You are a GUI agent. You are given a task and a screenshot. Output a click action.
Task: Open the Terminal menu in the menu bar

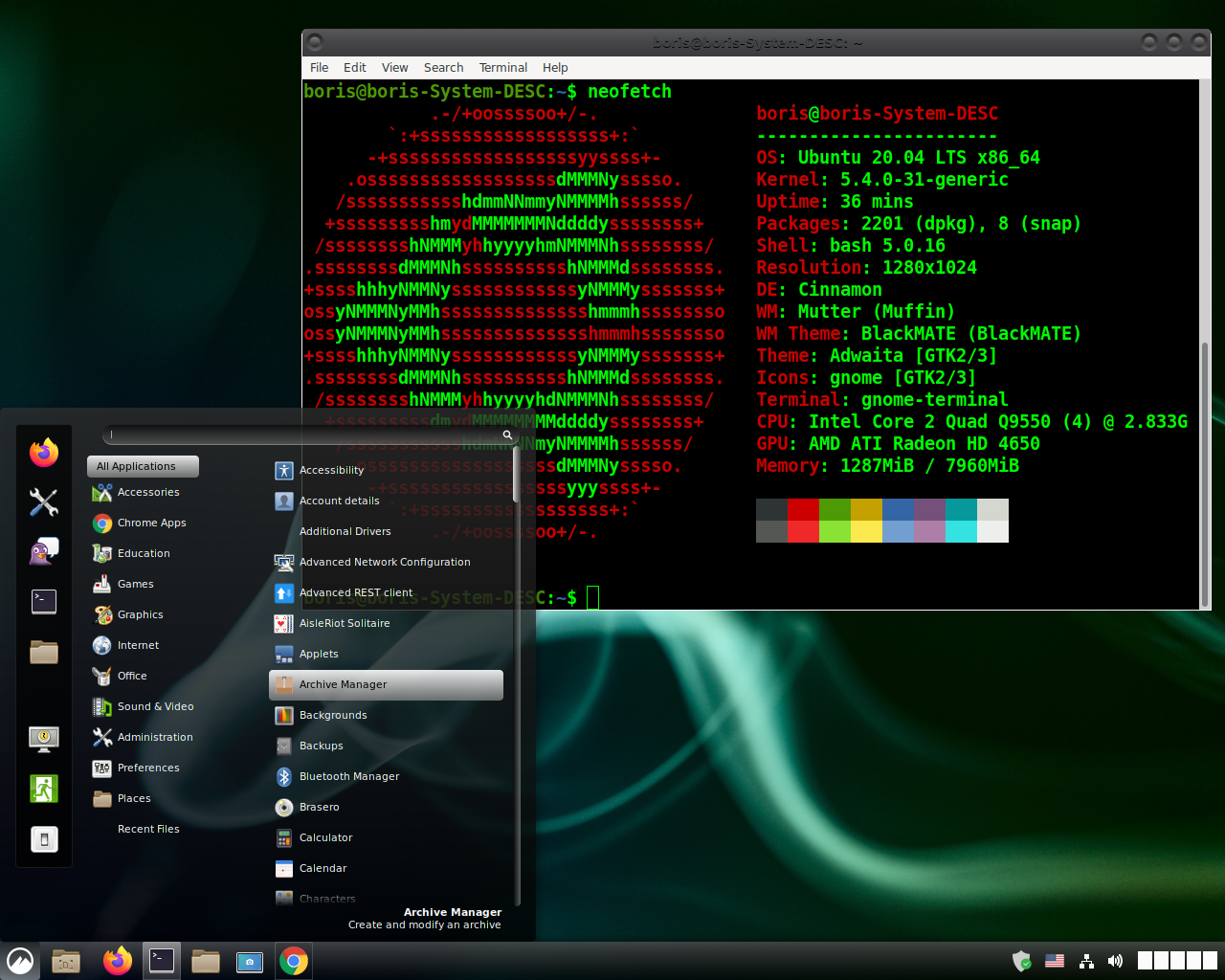click(503, 68)
